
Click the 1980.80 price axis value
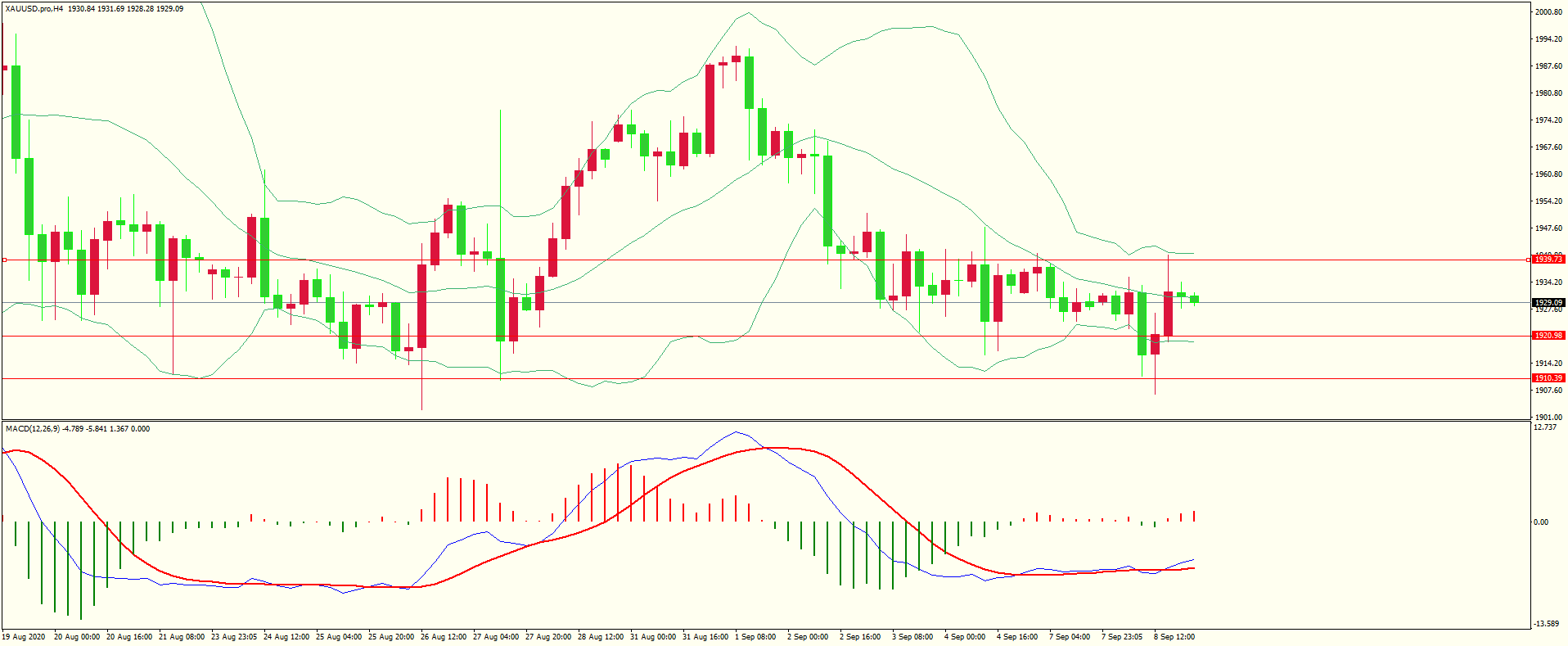pos(1549,93)
